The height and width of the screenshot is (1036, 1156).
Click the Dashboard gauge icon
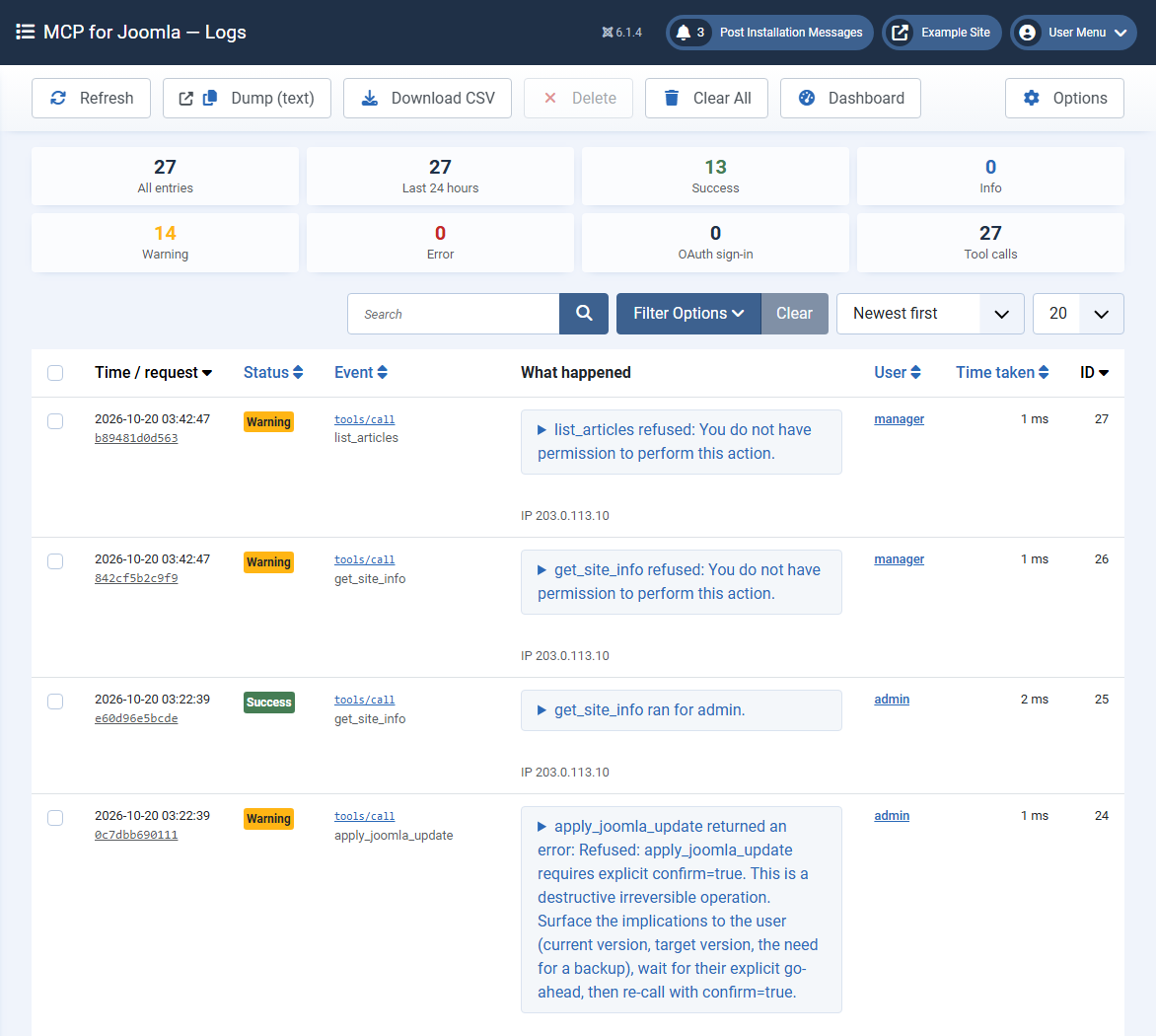(807, 98)
